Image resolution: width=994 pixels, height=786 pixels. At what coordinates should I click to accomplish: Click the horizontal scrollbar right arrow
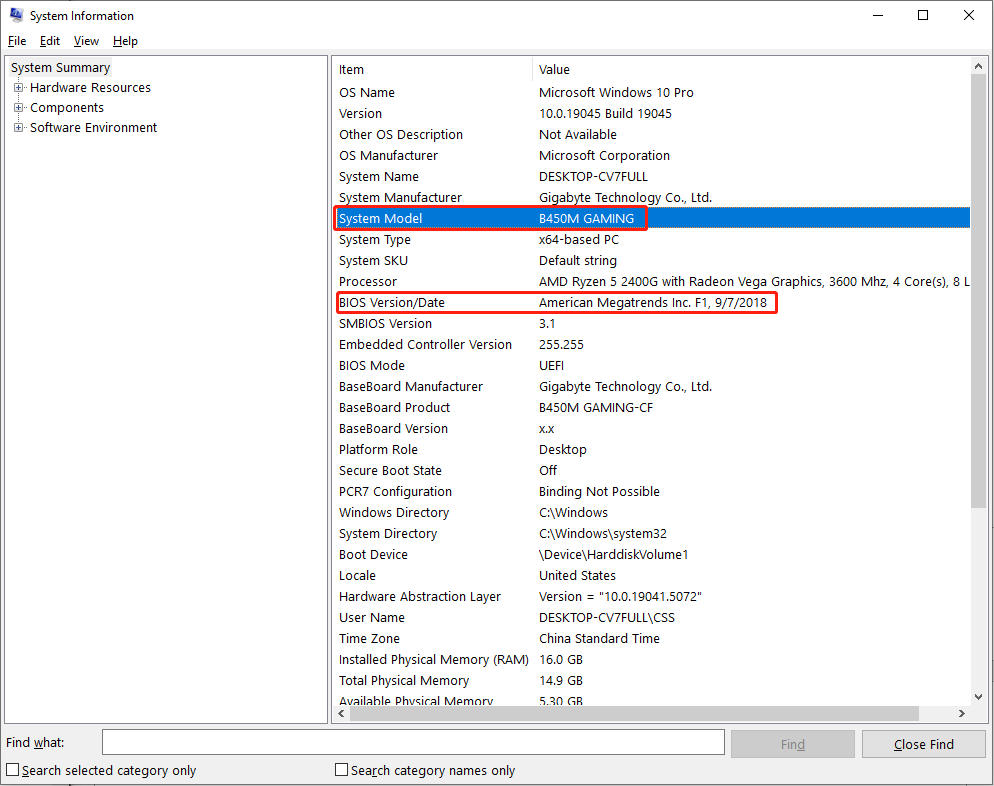961,714
